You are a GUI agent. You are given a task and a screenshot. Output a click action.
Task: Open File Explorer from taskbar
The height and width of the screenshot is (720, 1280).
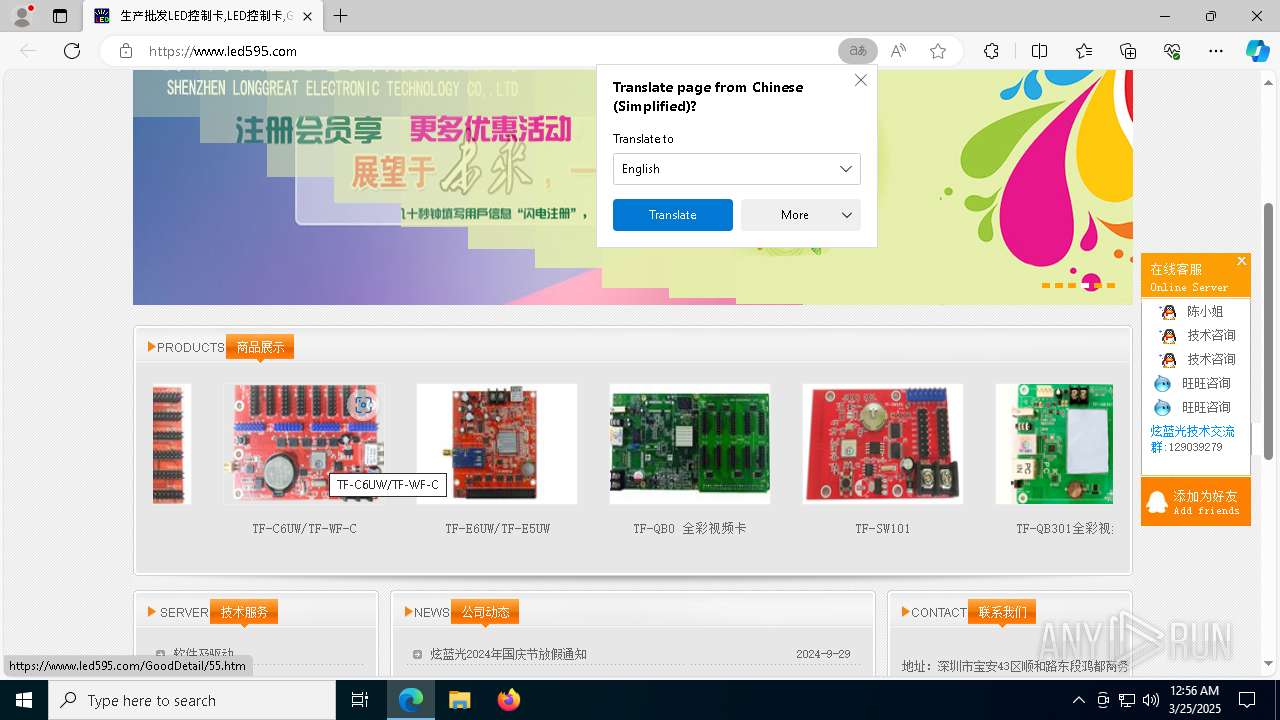459,700
